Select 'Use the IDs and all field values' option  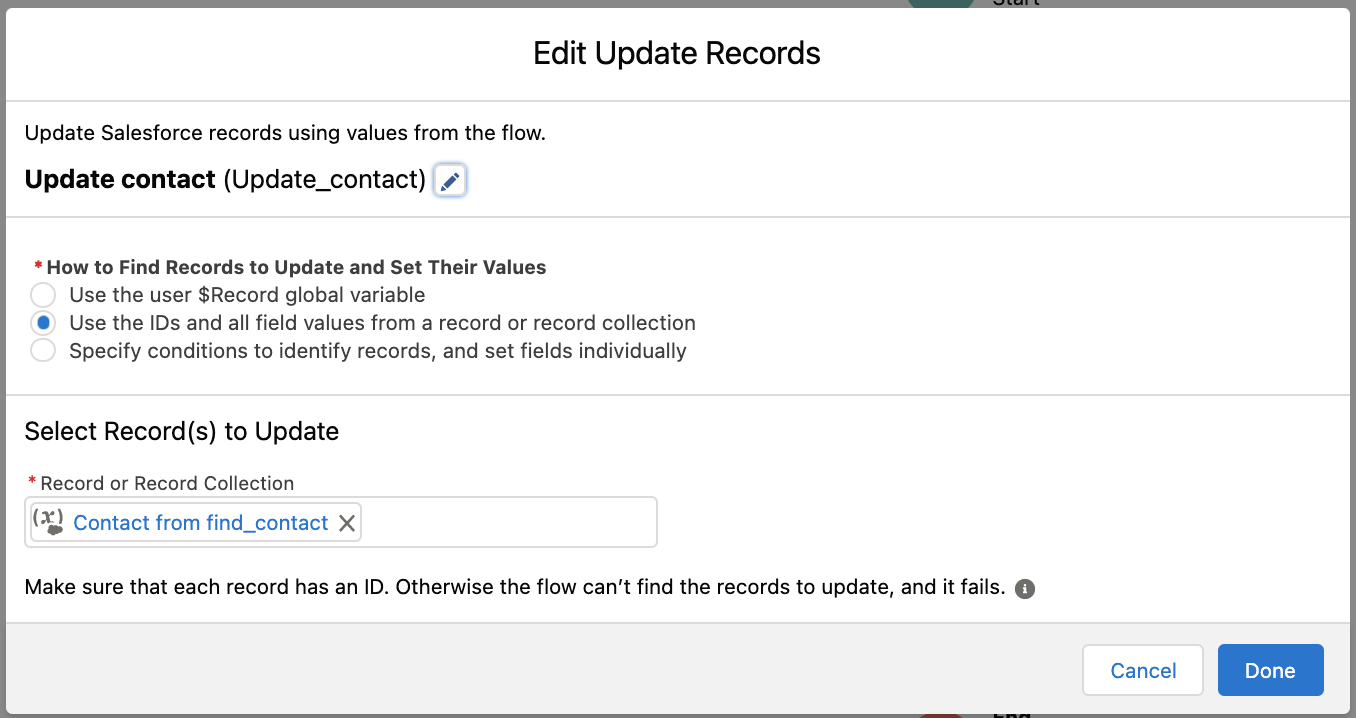[x=43, y=323]
